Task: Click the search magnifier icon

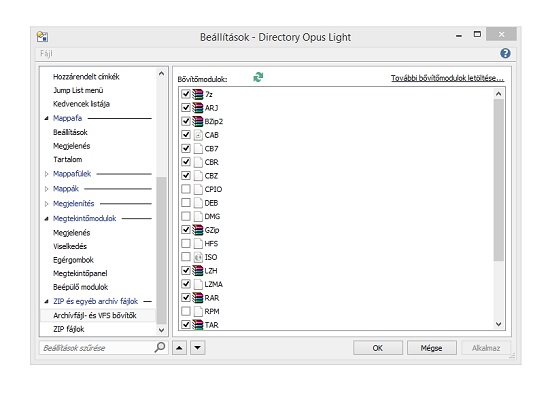Action: coord(160,347)
